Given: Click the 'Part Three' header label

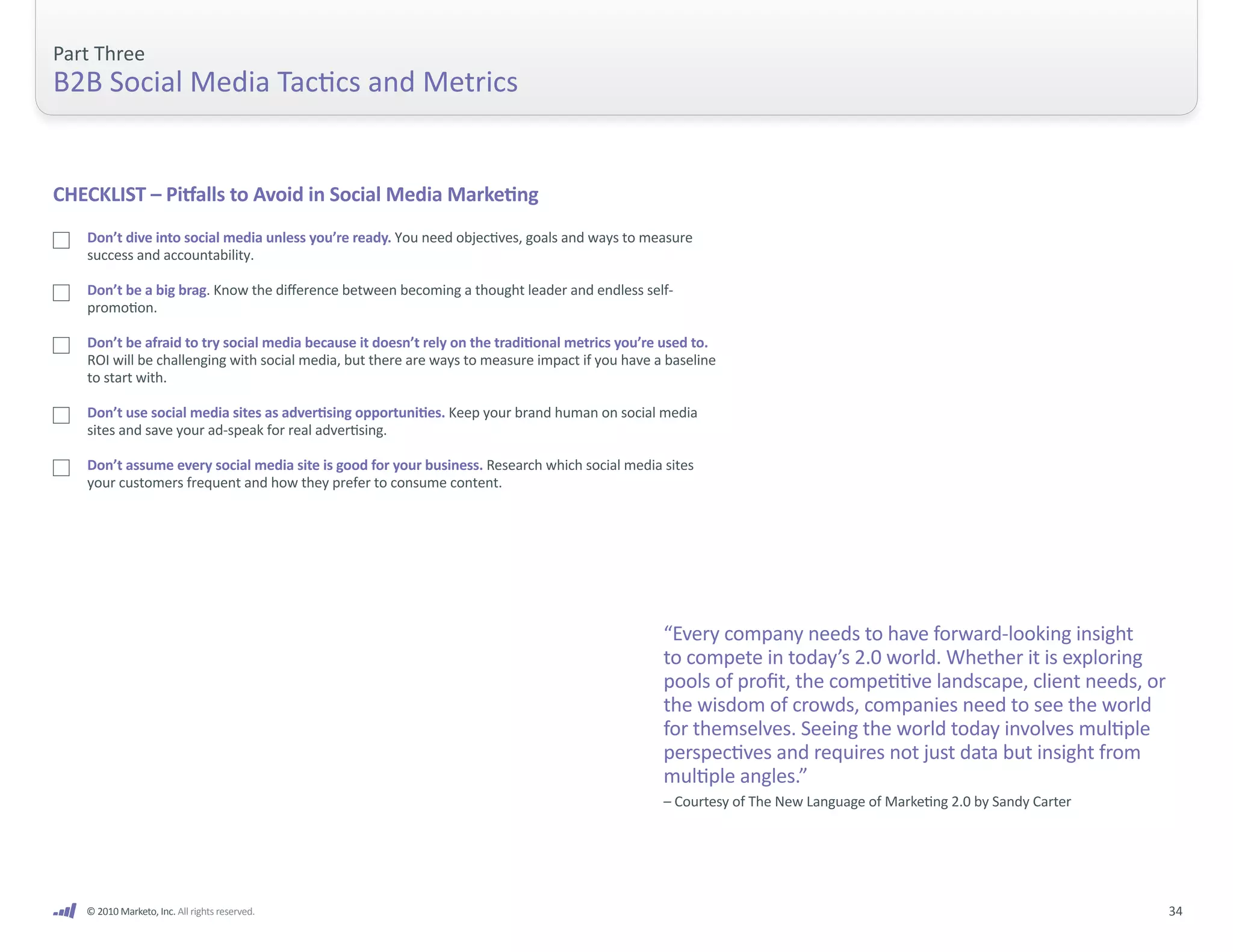Looking at the screenshot, I should pyautogui.click(x=99, y=54).
